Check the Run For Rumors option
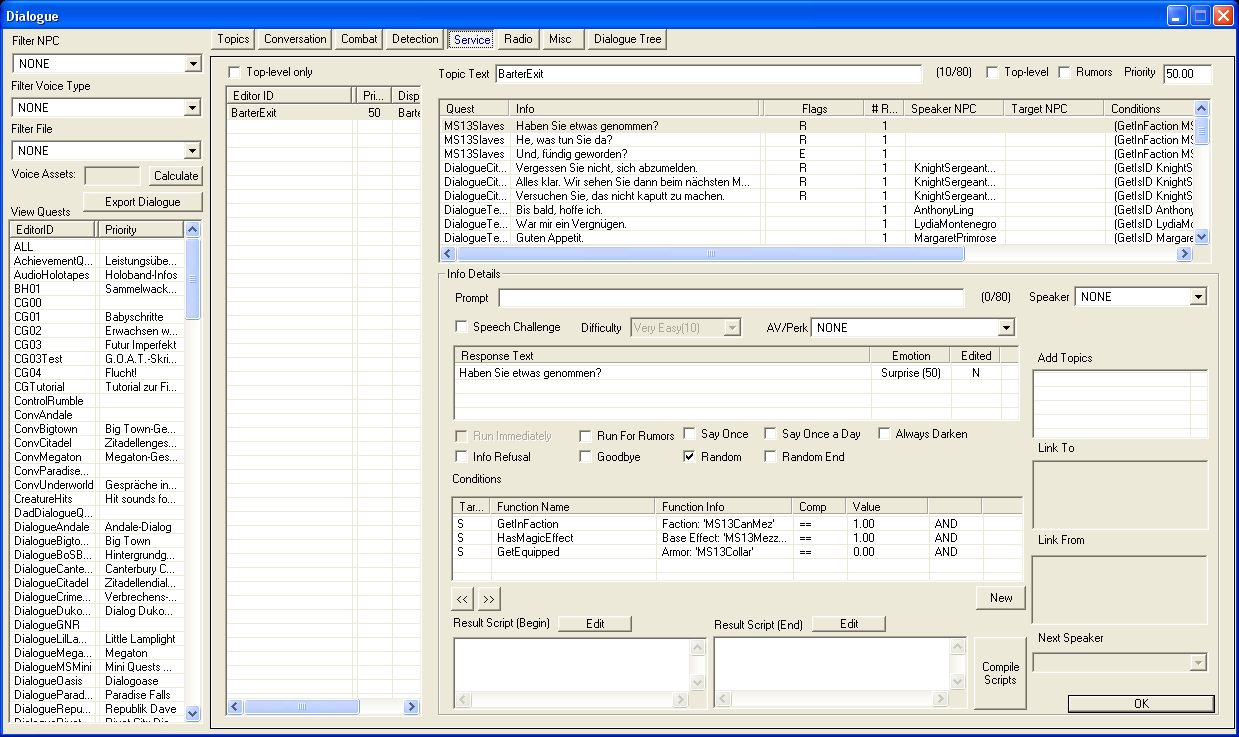This screenshot has height=737, width=1239. tap(586, 436)
